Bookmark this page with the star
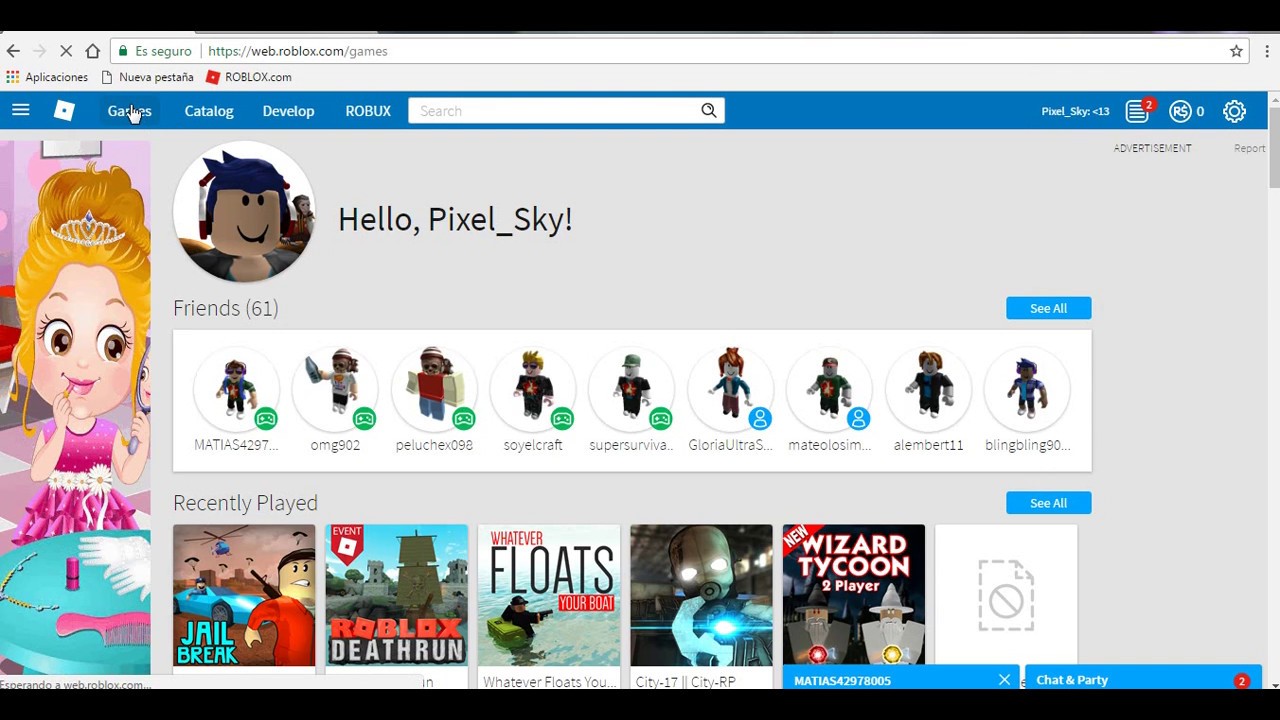This screenshot has height=720, width=1280. point(1236,51)
